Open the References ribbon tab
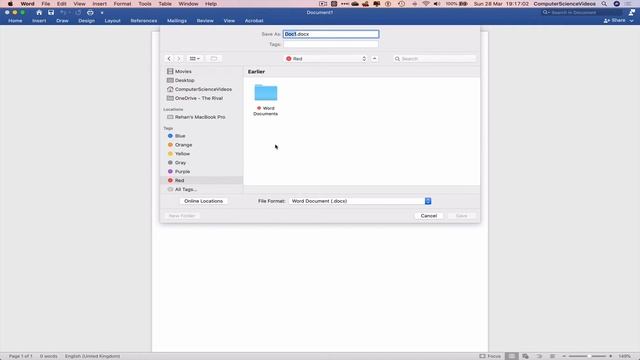The width and height of the screenshot is (640, 360). [144, 21]
